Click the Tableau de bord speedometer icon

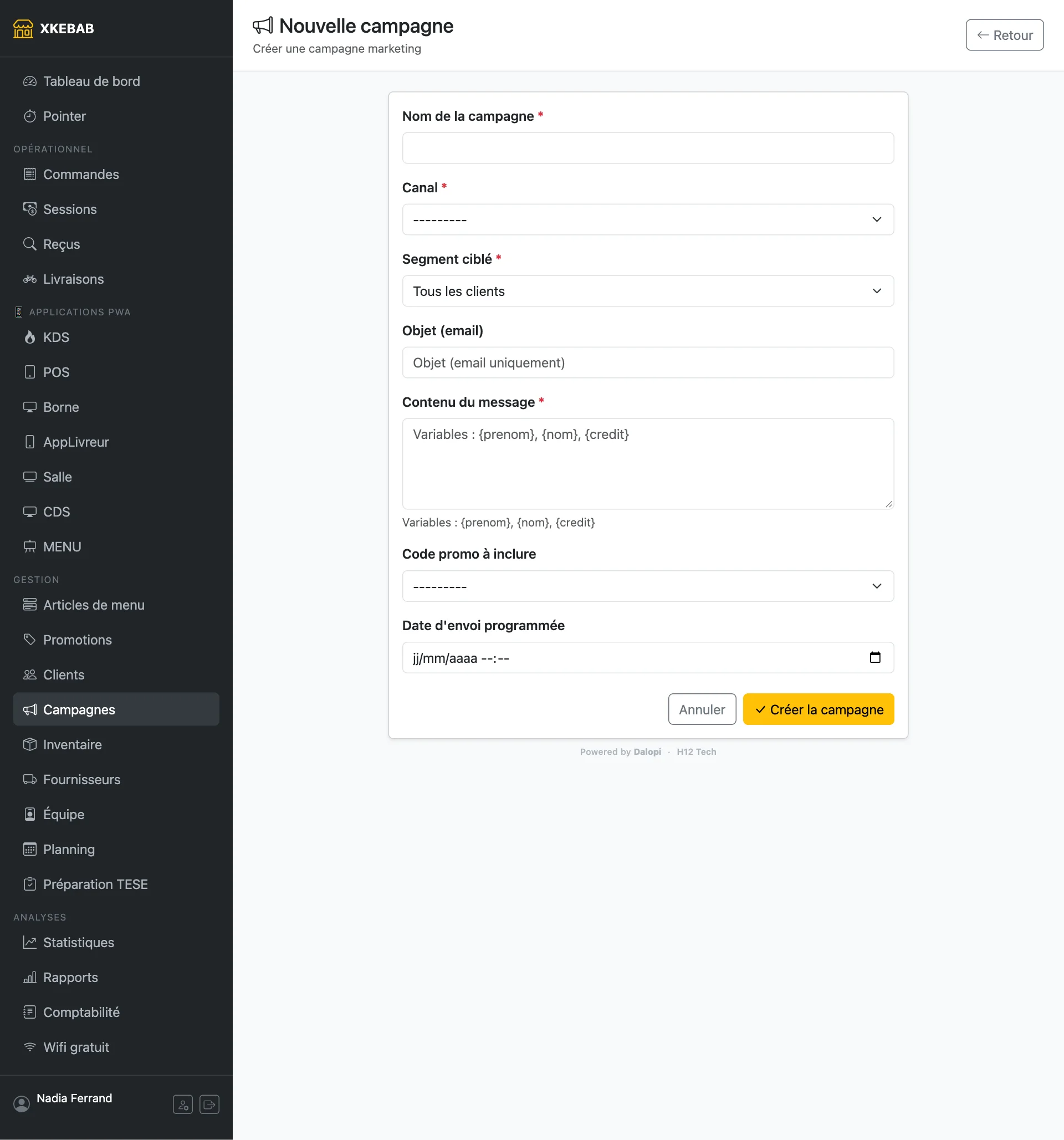30,81
